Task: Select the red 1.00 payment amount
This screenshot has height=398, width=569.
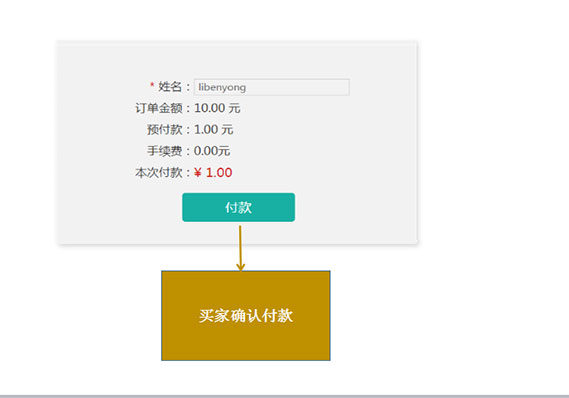Action: pyautogui.click(x=219, y=173)
